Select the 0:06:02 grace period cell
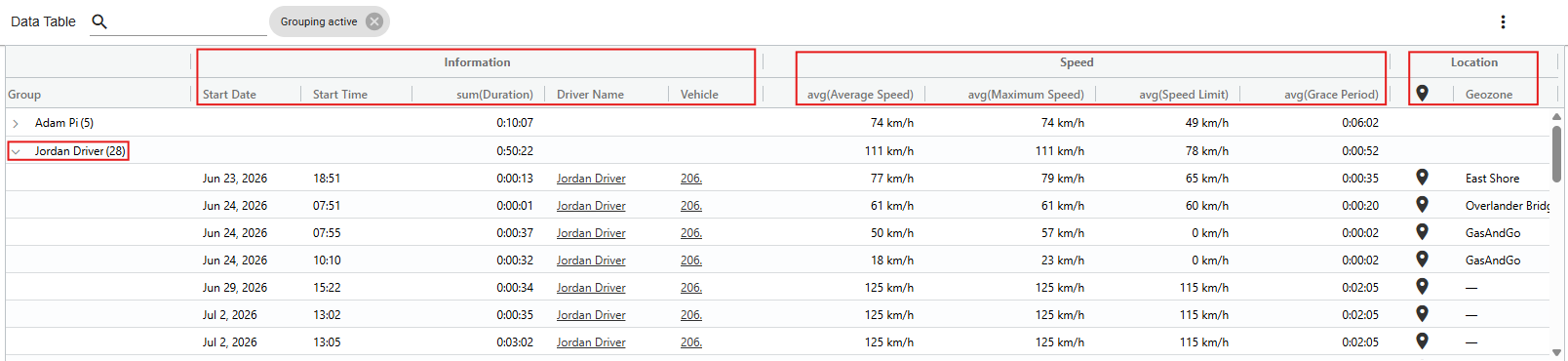1568x361 pixels. point(1360,123)
